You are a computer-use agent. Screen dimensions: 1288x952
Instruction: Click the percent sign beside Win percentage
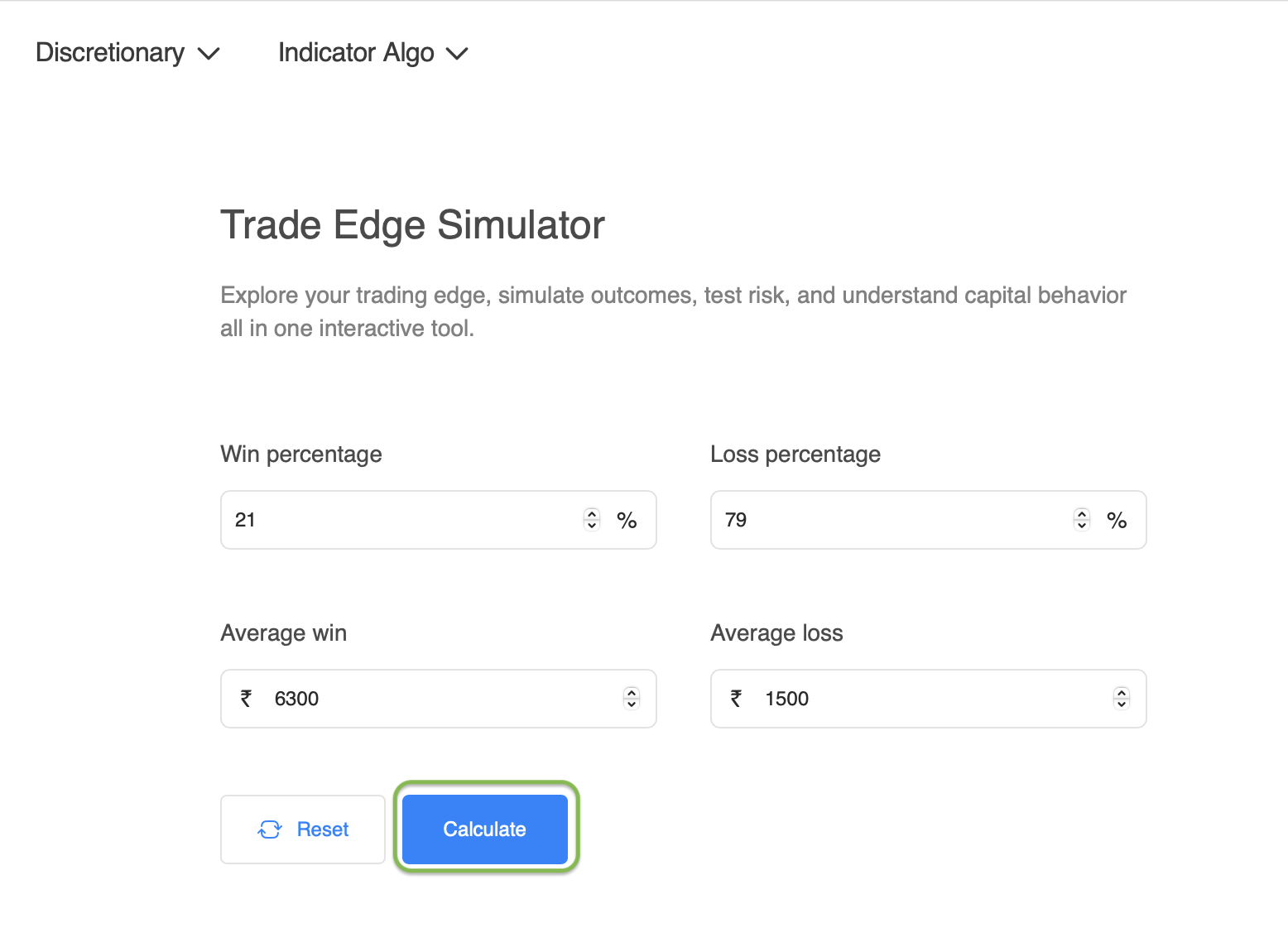pyautogui.click(x=627, y=520)
